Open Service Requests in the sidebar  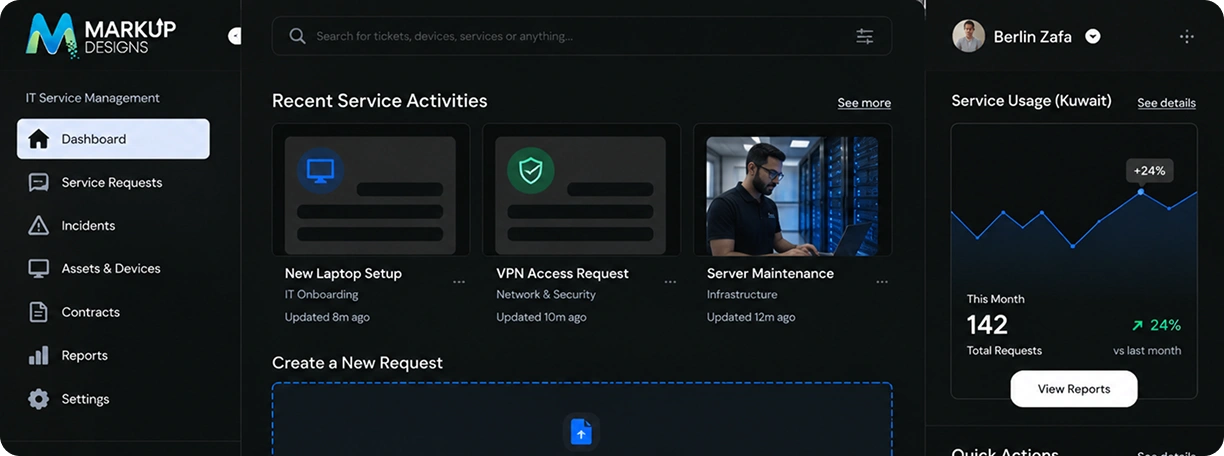113,183
